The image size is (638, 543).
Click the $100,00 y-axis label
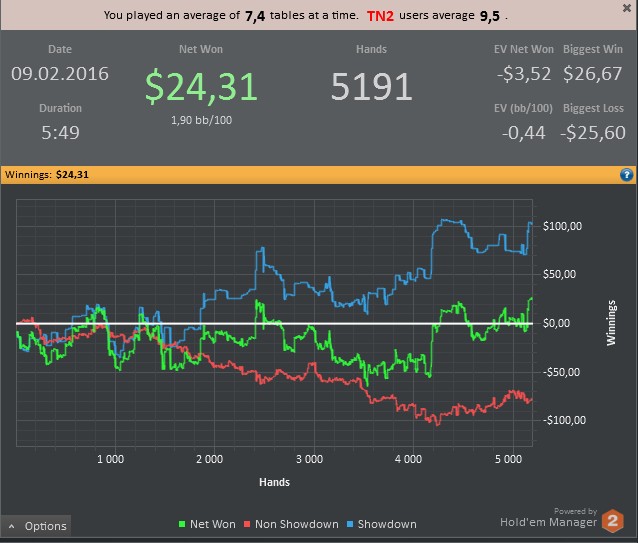tap(562, 226)
